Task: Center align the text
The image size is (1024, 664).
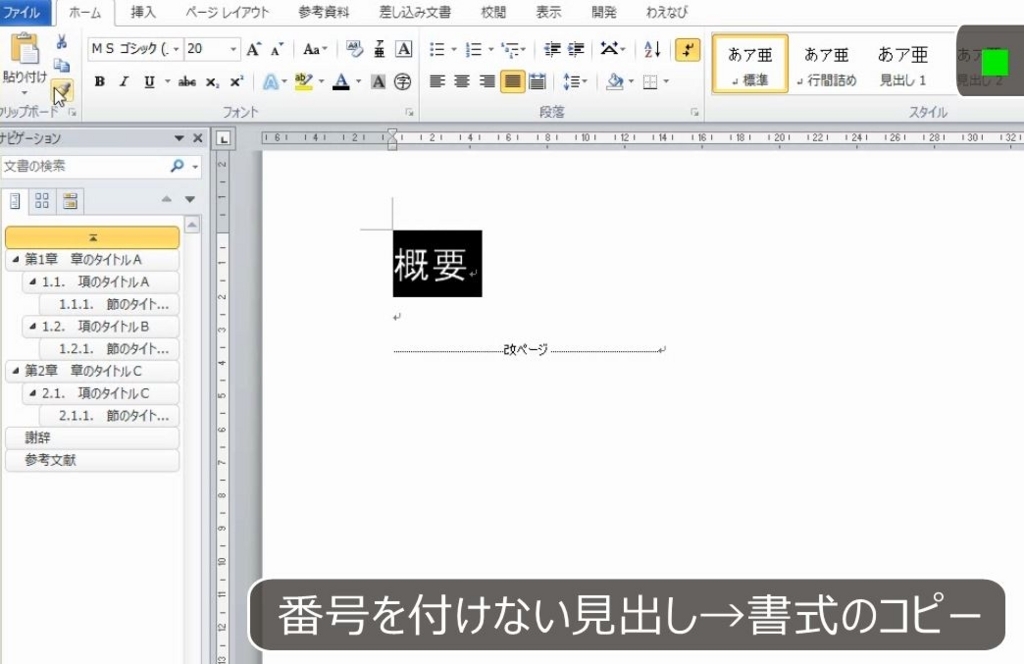Action: tap(462, 82)
